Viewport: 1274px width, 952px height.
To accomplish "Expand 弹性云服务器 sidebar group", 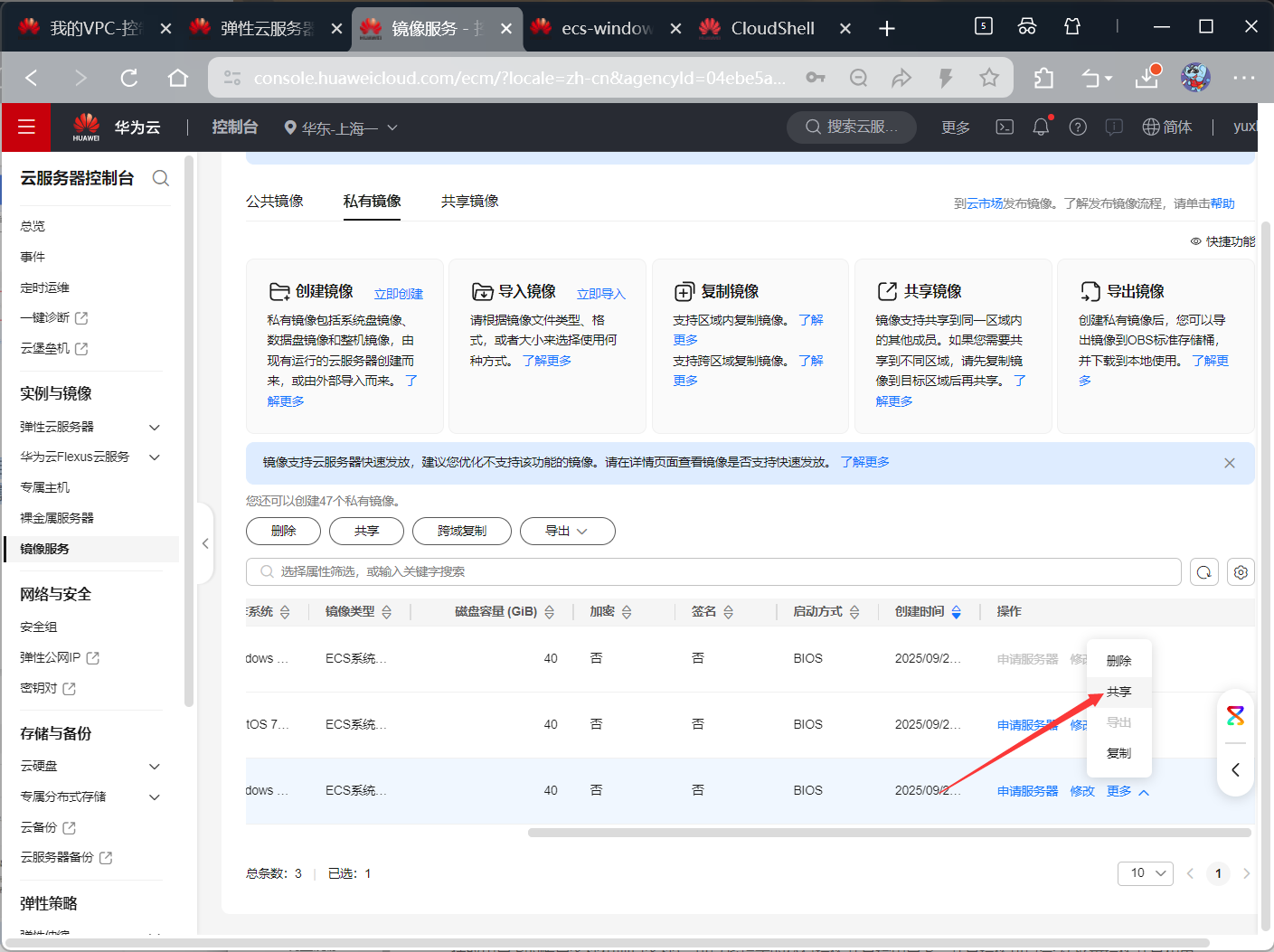I will point(155,427).
